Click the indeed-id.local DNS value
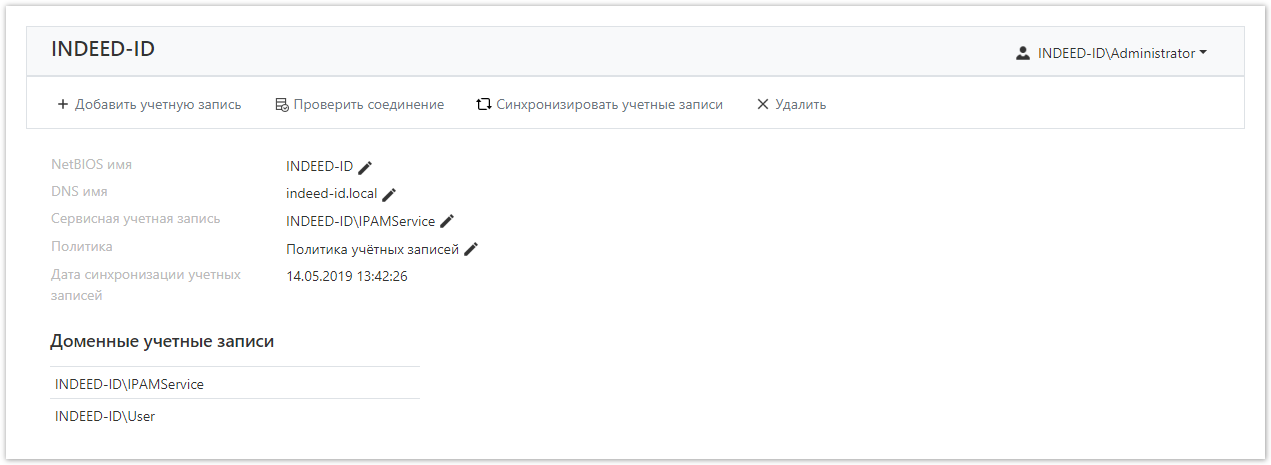Screen dimensions: 1271x465 (331, 194)
